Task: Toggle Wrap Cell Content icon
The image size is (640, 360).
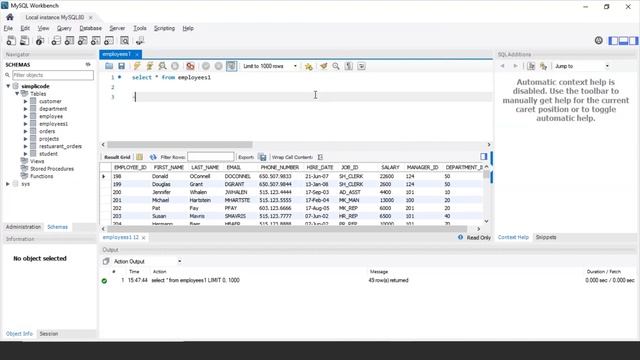Action: (320, 157)
